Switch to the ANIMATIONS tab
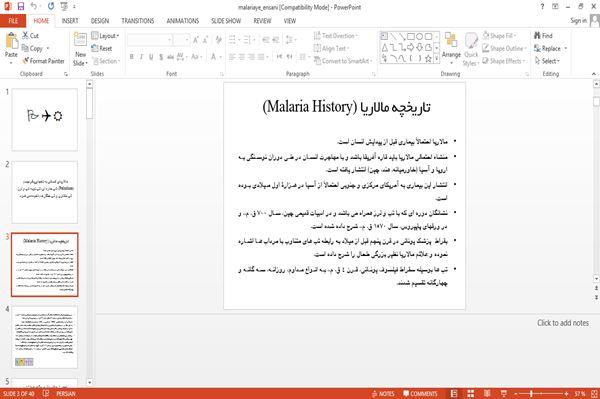Screen dimensions: 600x399 [x=183, y=21]
